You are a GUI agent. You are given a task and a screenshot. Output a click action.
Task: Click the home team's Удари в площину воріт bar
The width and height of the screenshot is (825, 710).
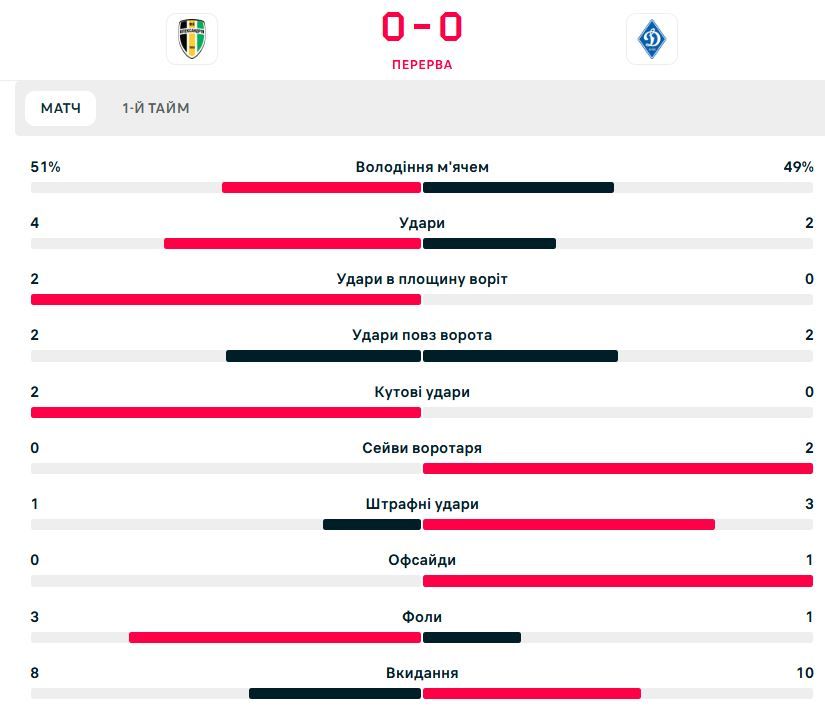226,300
